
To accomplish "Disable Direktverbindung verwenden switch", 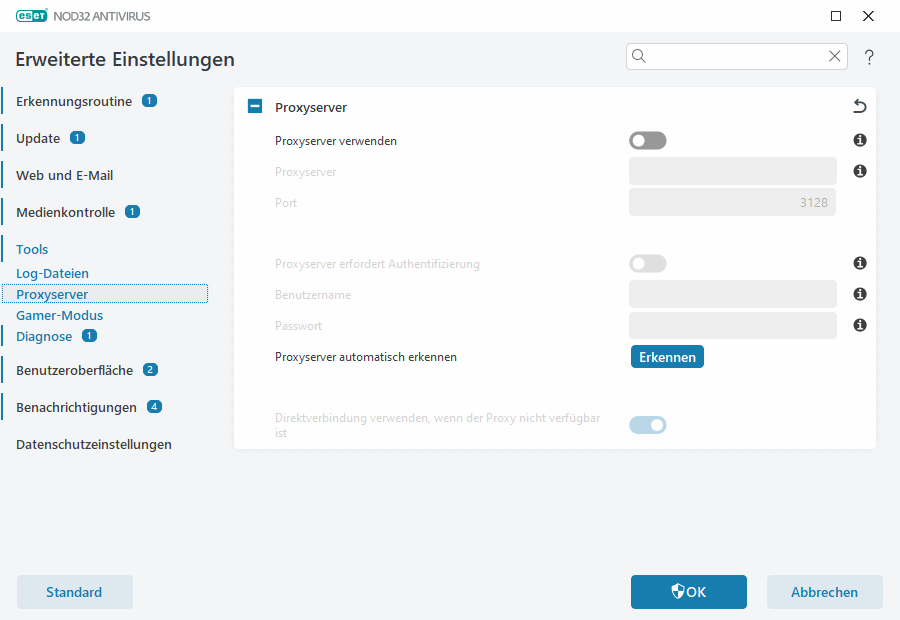I will coord(647,424).
